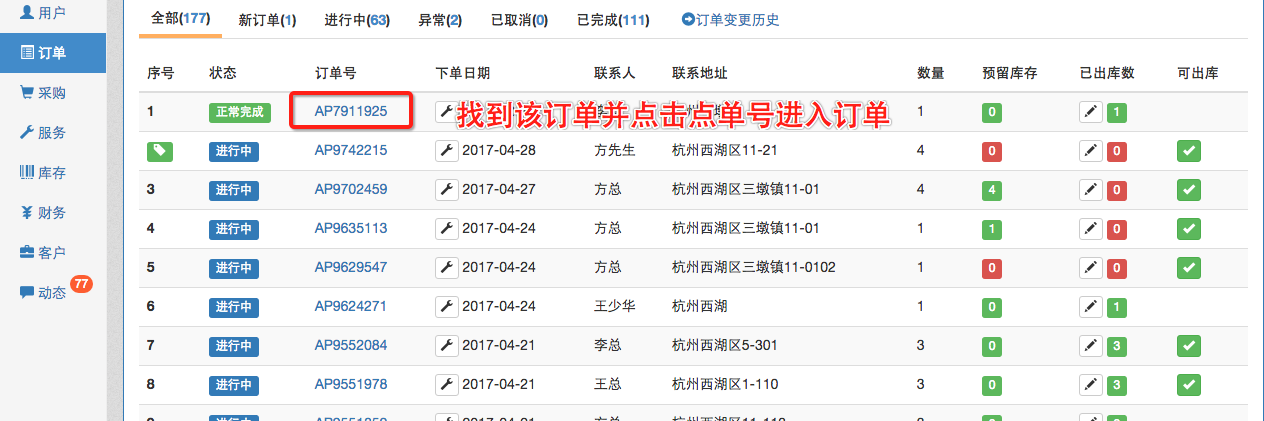Open order AP9702459
The width and height of the screenshot is (1264, 421).
click(x=351, y=189)
